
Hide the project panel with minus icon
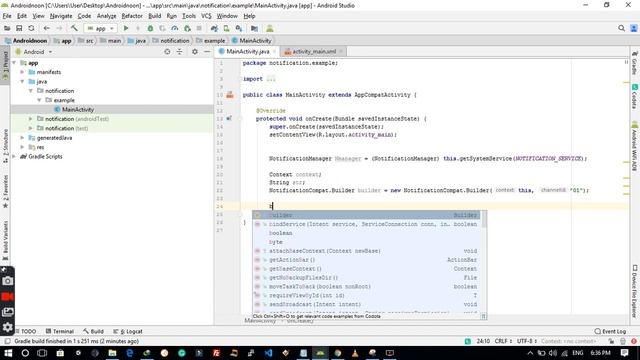[x=207, y=52]
